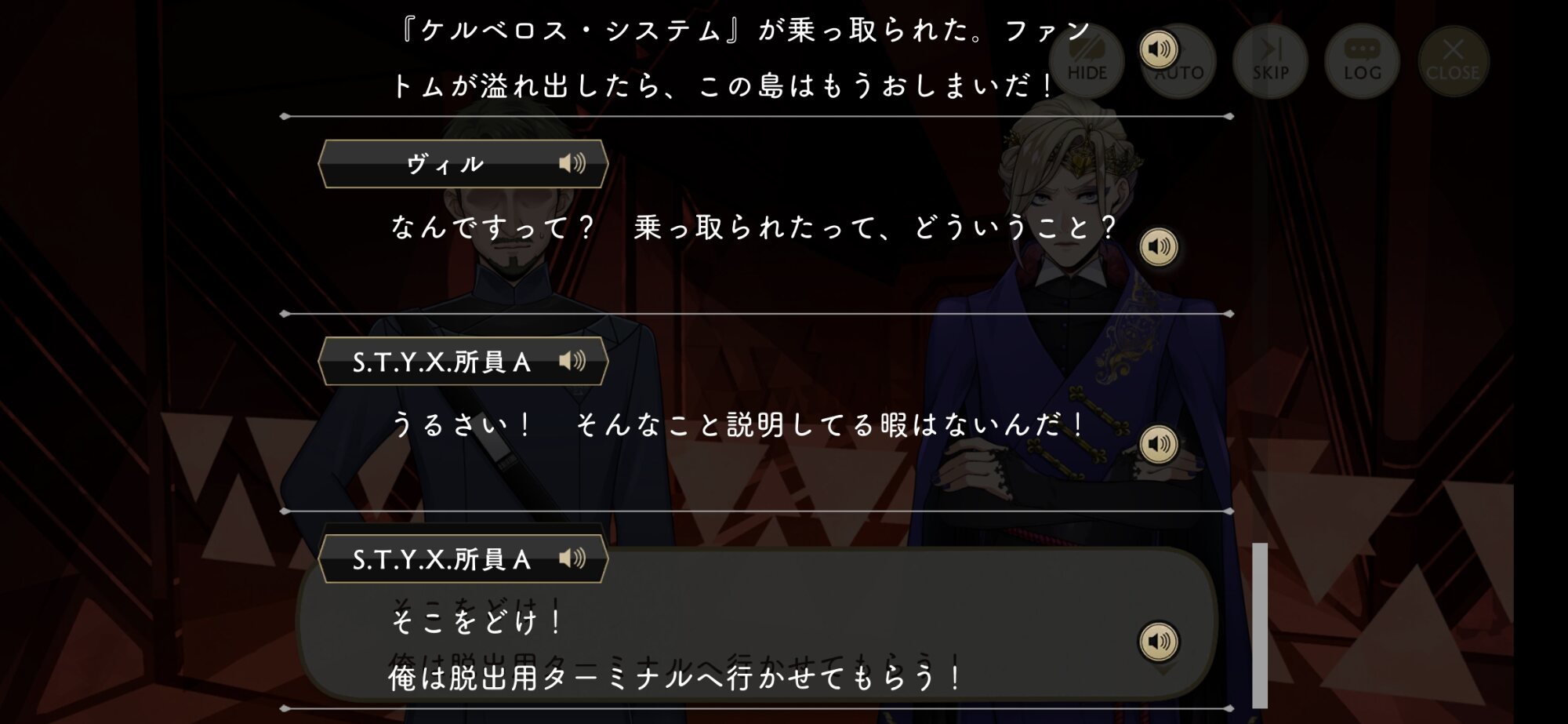This screenshot has height=724, width=1568.
Task: Play voice for the Kerberos System line
Action: tap(1158, 50)
